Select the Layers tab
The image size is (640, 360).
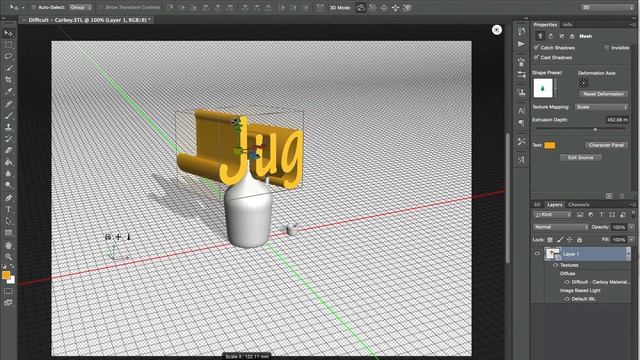[x=555, y=205]
